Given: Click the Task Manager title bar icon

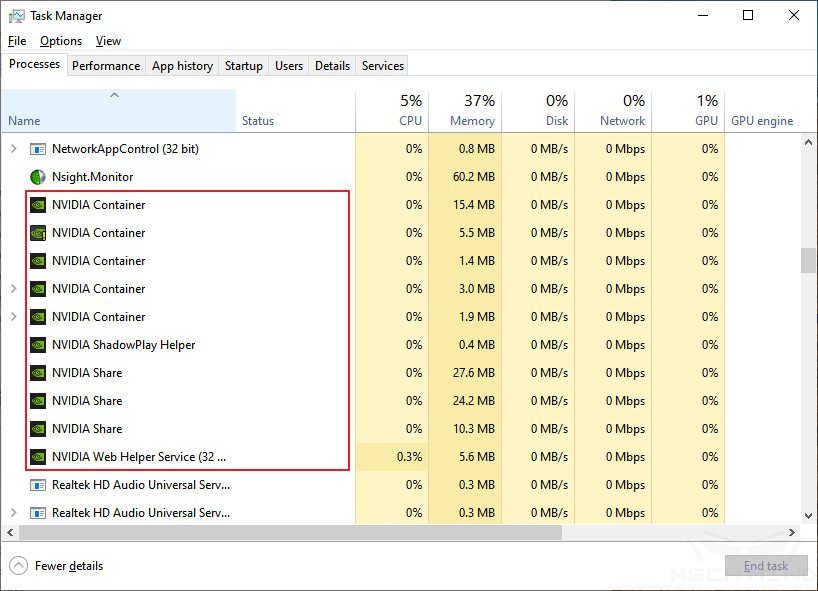Looking at the screenshot, I should click(16, 16).
